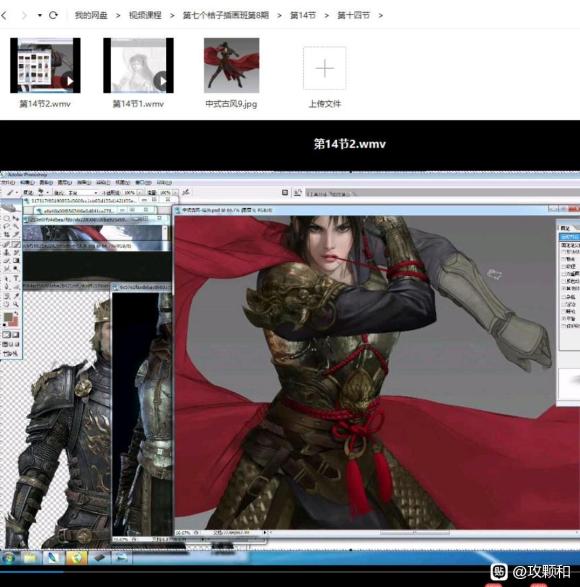Open the brush blending mode dropdown
580x587 pixels.
point(82,193)
